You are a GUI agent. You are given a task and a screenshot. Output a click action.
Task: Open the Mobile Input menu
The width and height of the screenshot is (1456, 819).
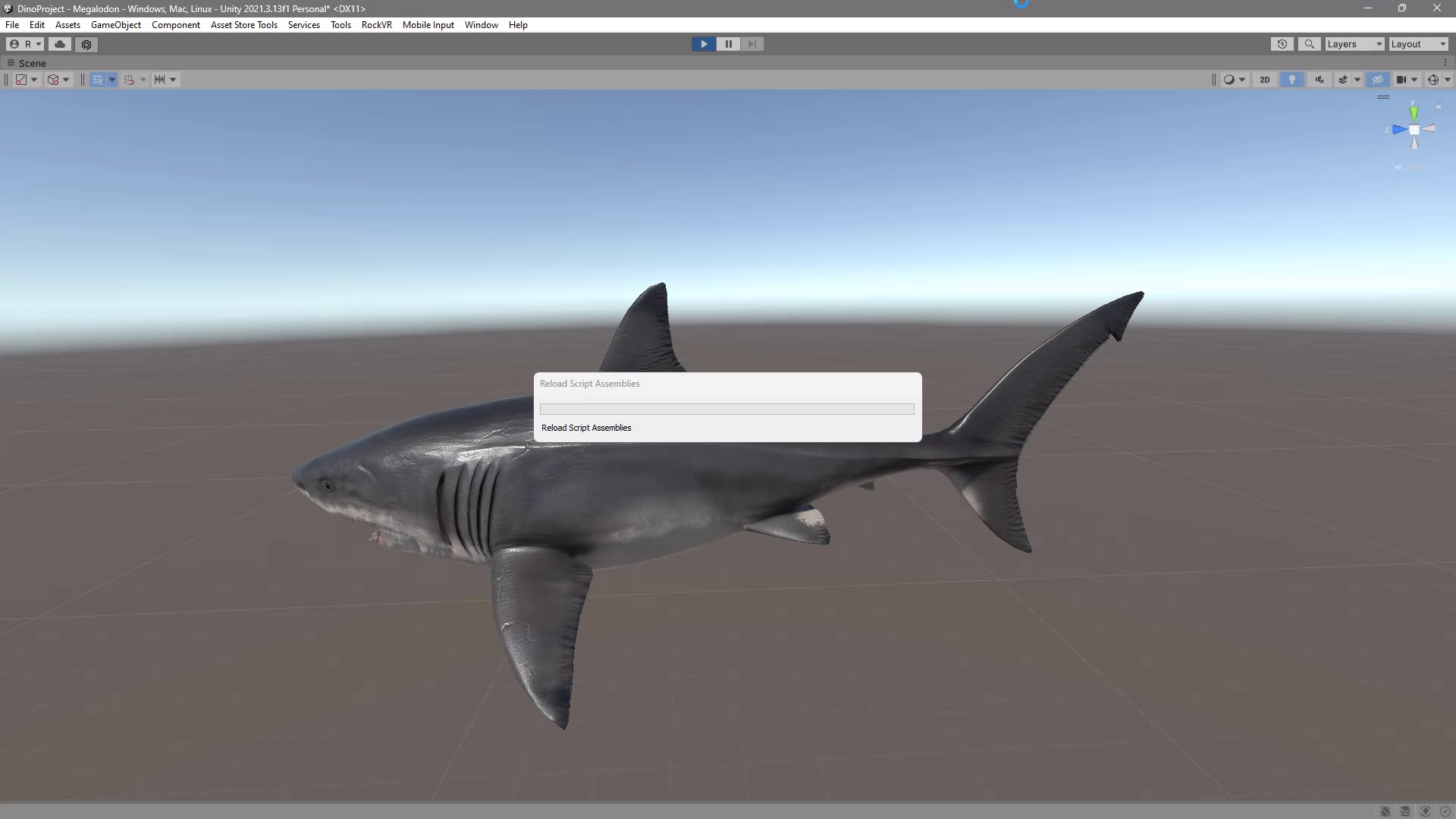click(x=428, y=25)
